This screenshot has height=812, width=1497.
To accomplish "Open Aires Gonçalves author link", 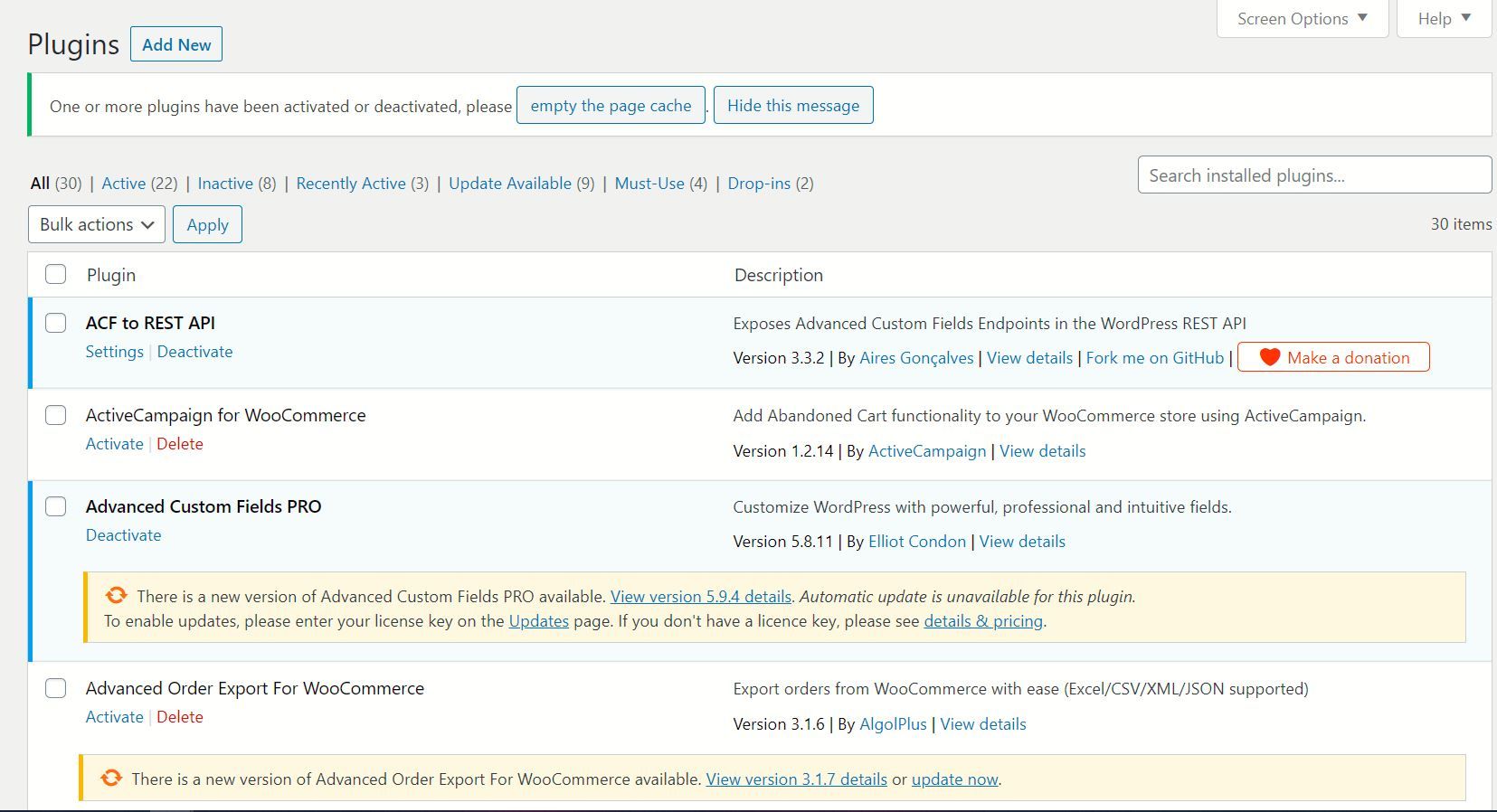I will pyautogui.click(x=916, y=357).
